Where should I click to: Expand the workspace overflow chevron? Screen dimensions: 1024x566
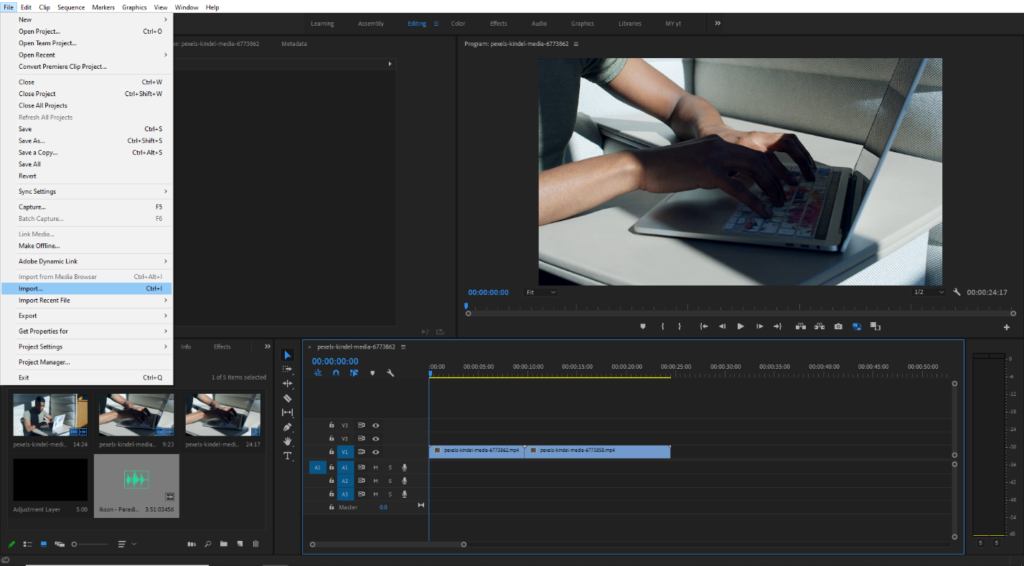tap(717, 23)
